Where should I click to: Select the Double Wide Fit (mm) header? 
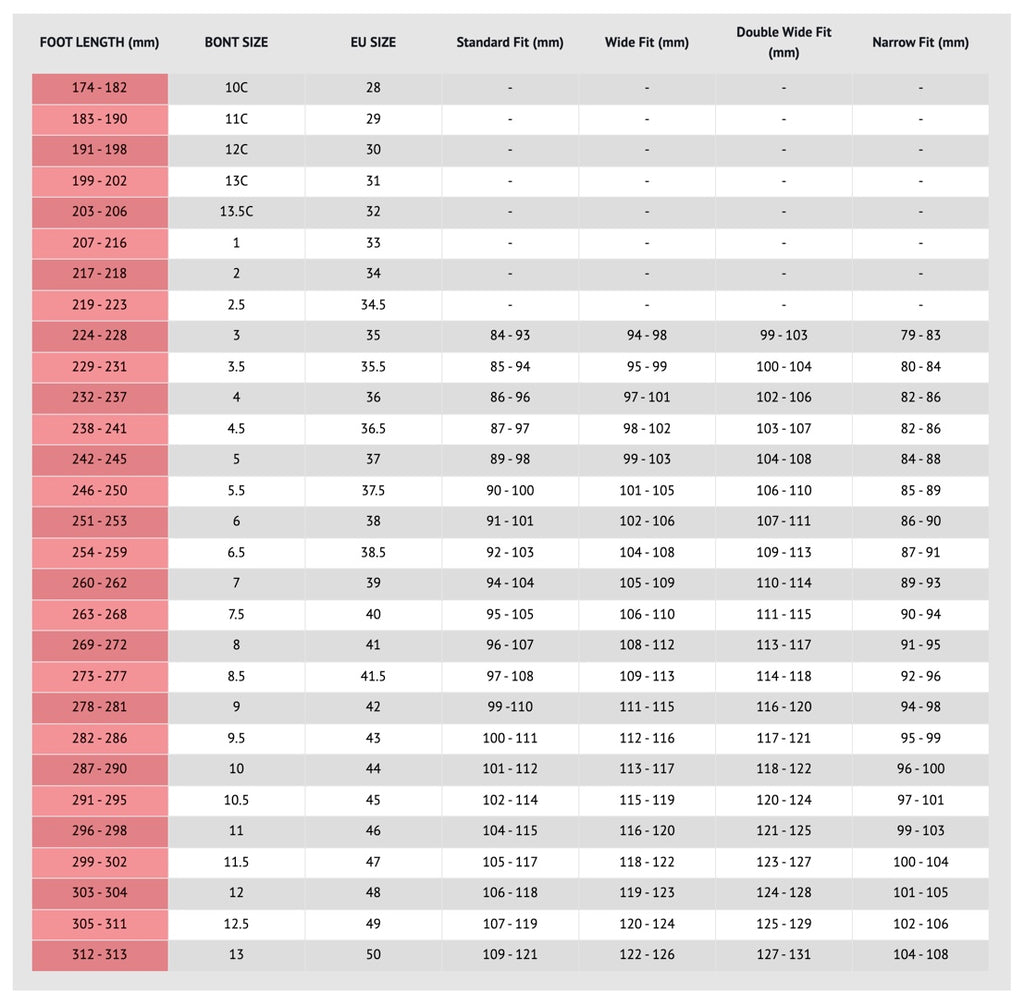click(784, 43)
